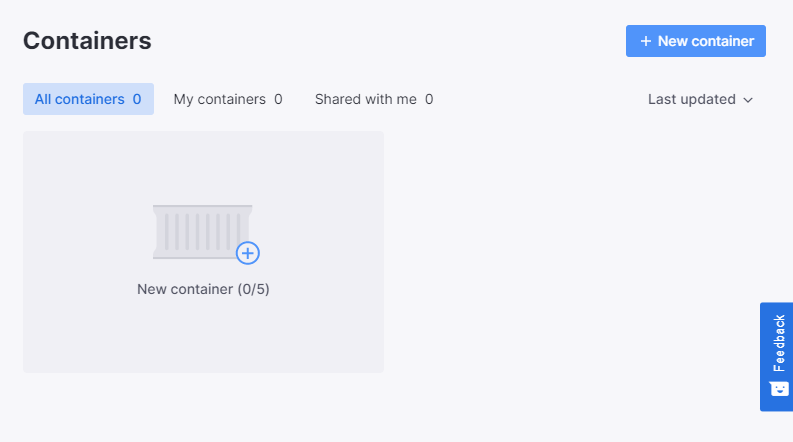Click the empty new container card

pos(203,252)
